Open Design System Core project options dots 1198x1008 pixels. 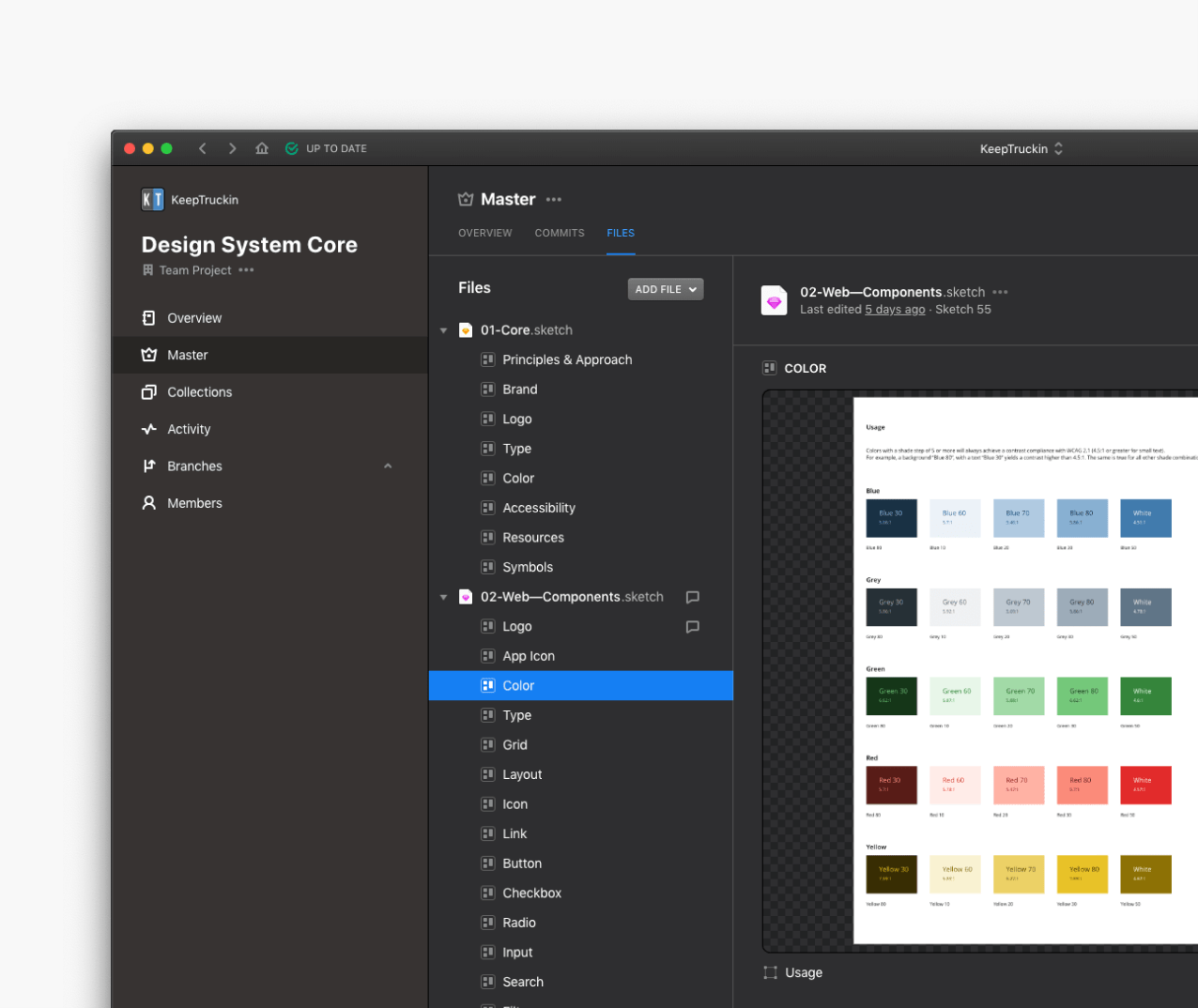tap(246, 270)
